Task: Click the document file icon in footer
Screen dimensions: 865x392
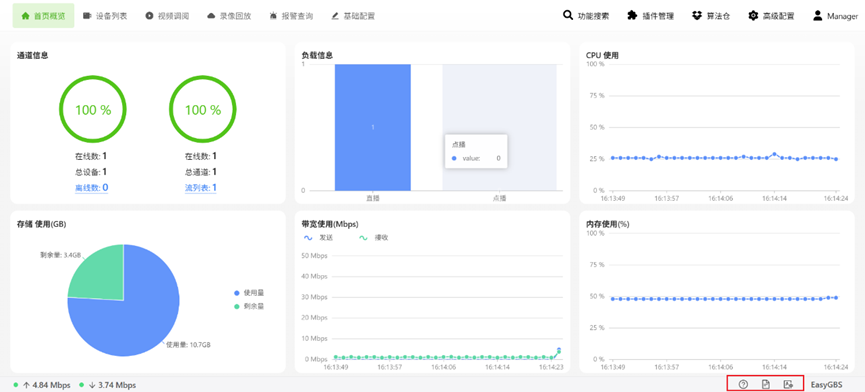Action: (x=766, y=384)
